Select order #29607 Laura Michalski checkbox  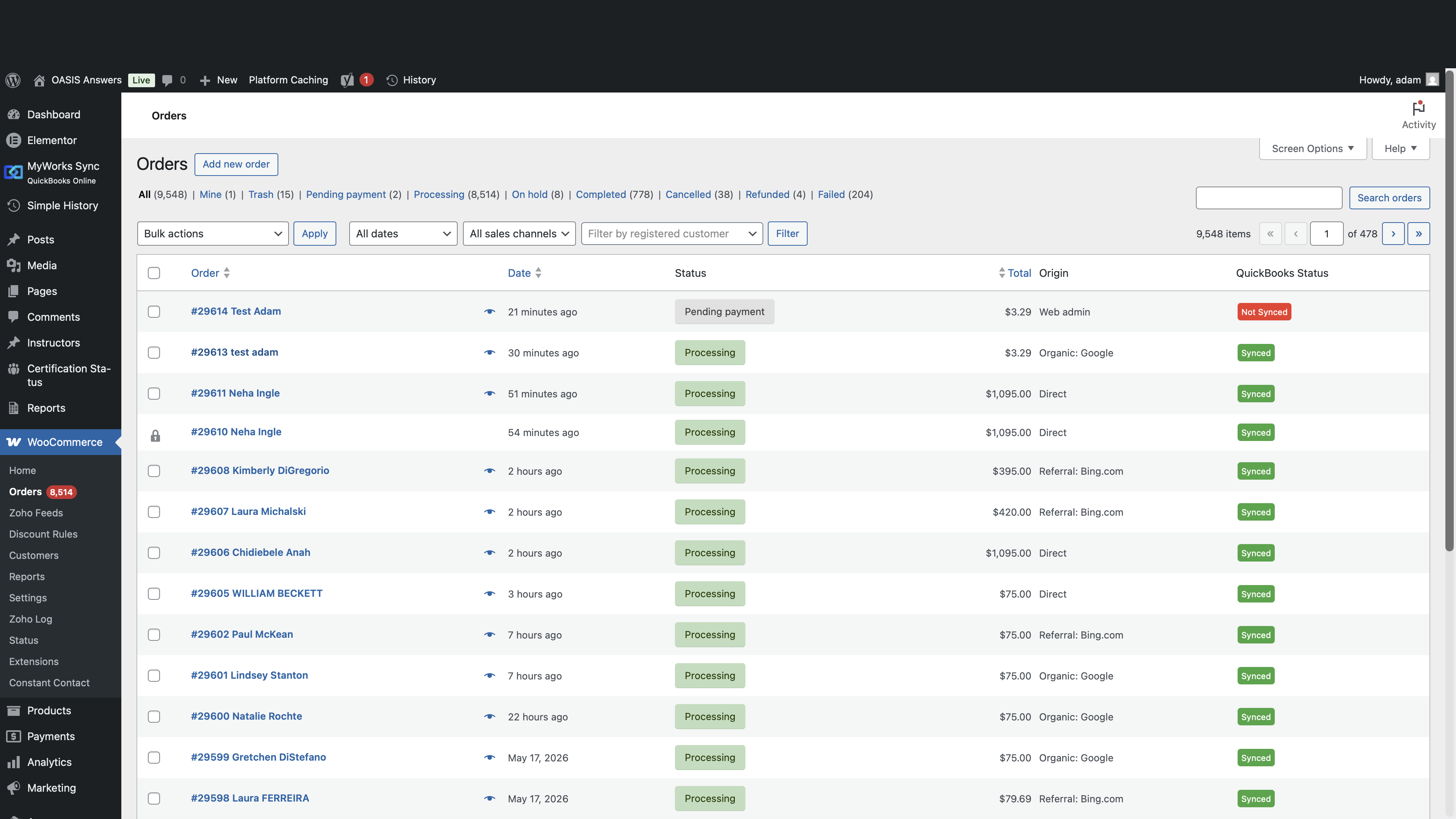pyautogui.click(x=154, y=512)
